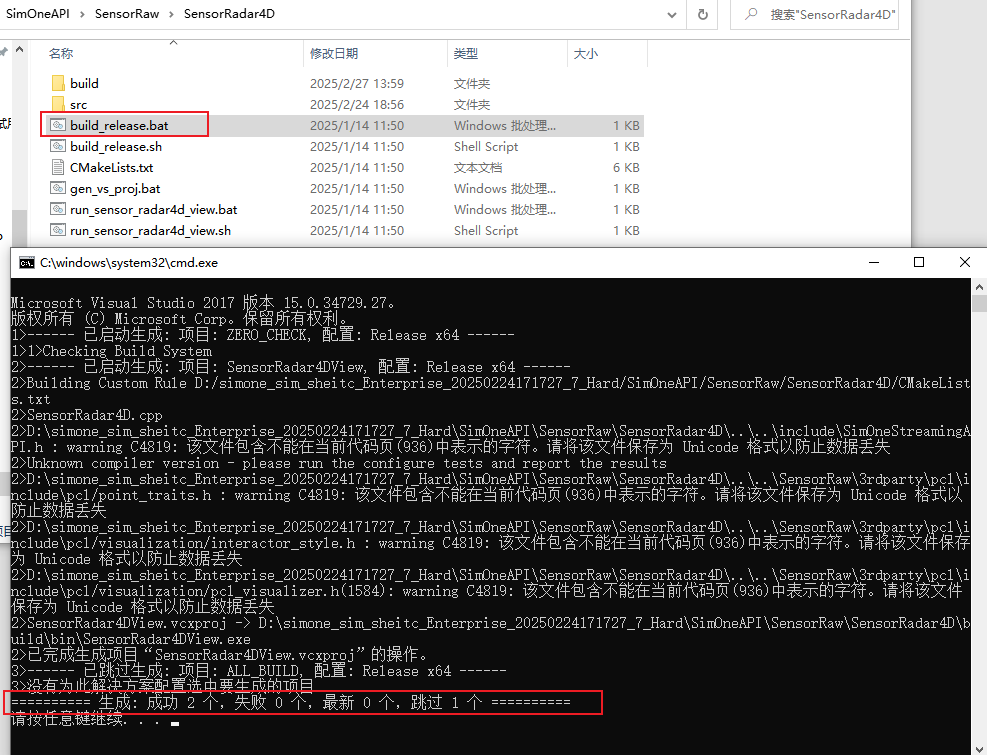Viewport: 987px width, 755px height.
Task: Click the 生成: 成功 2 个 result line
Action: [291, 702]
